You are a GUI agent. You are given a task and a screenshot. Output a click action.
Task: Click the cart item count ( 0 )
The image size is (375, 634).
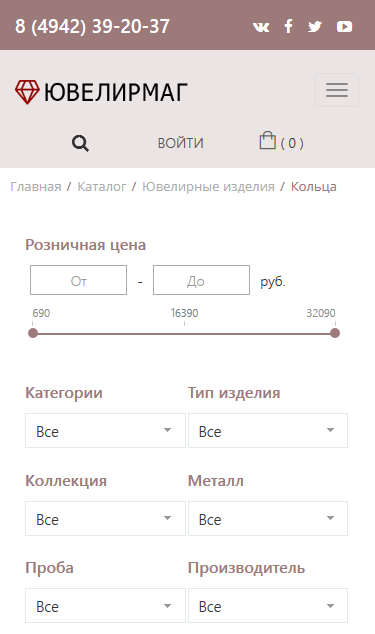292,143
